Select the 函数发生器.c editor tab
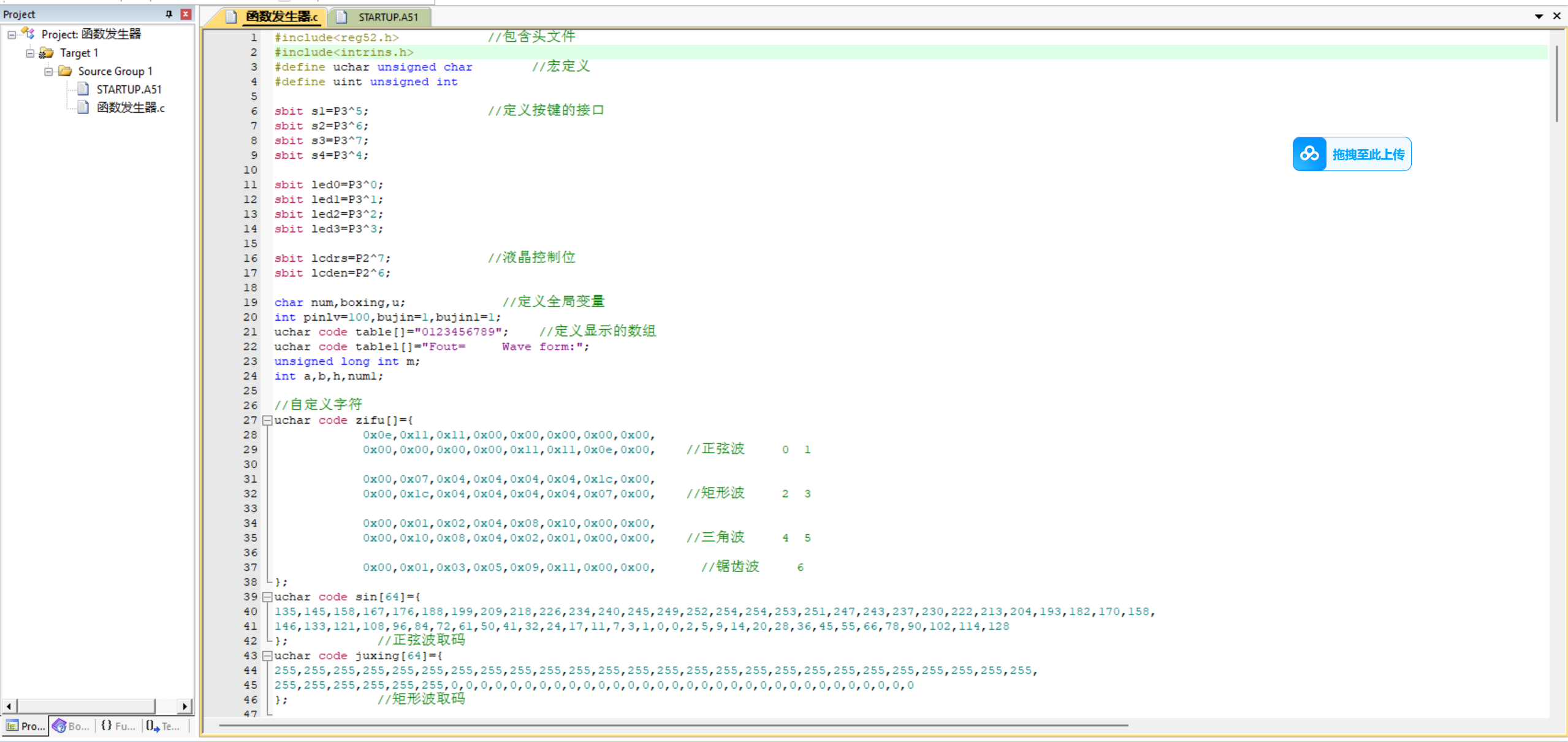Screen dimensions: 1568x742 (281, 17)
